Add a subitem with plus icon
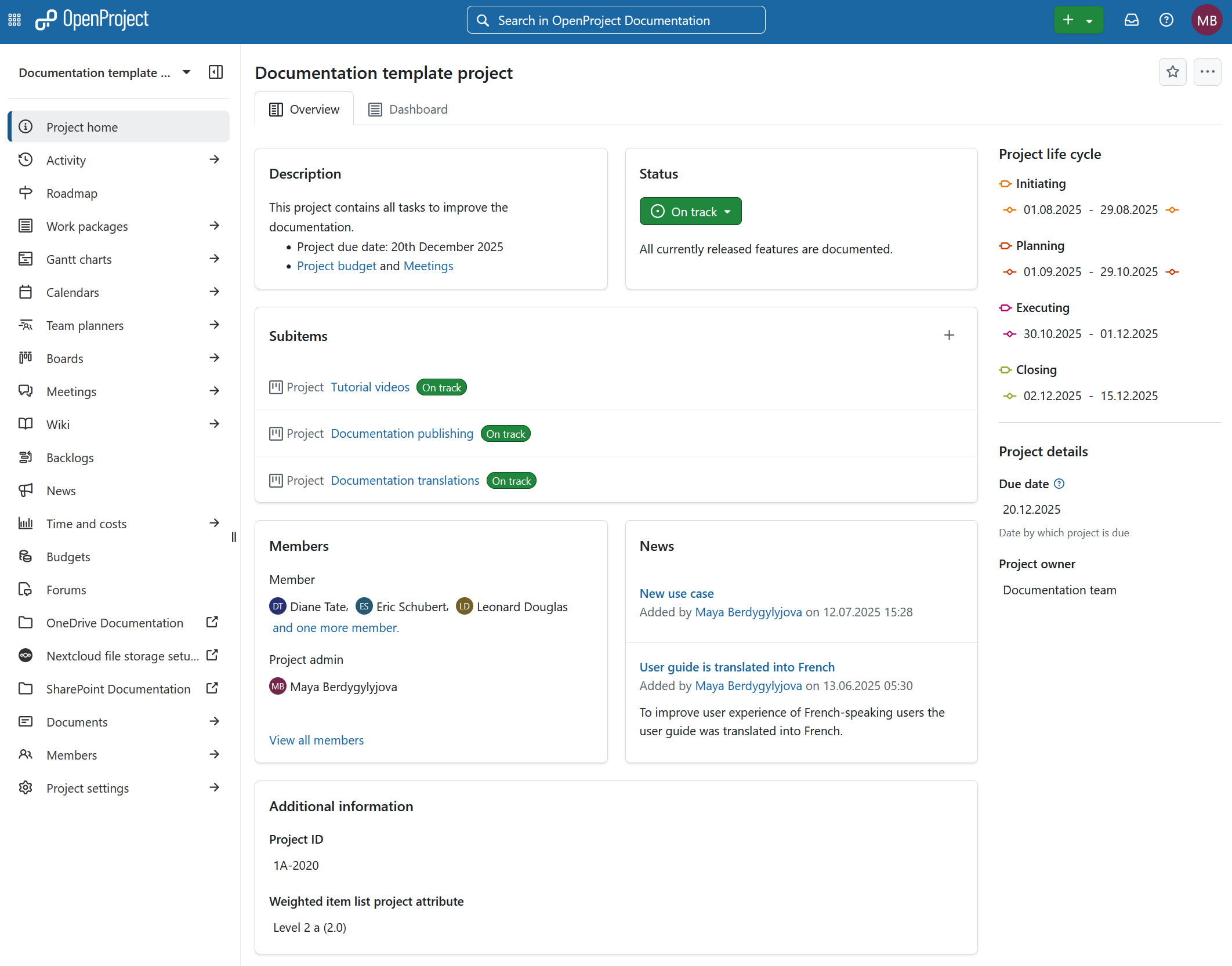The image size is (1232, 966). (x=949, y=335)
